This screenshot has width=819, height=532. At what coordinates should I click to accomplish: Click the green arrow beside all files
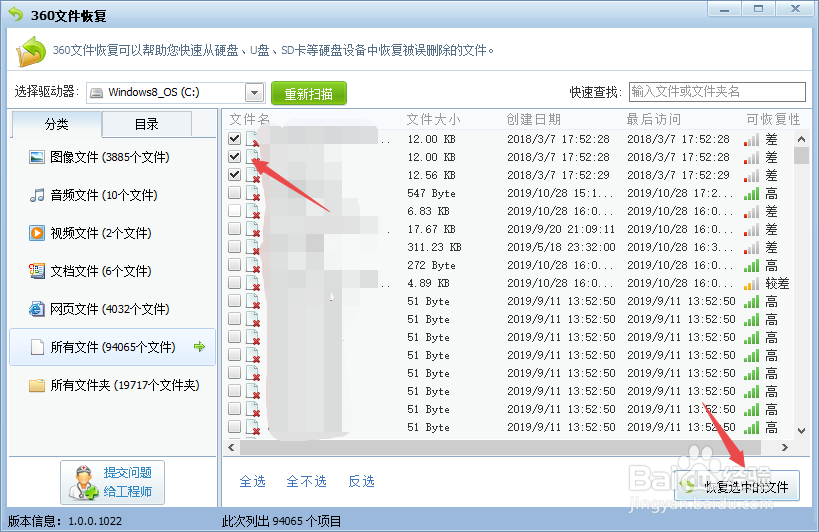coord(199,347)
